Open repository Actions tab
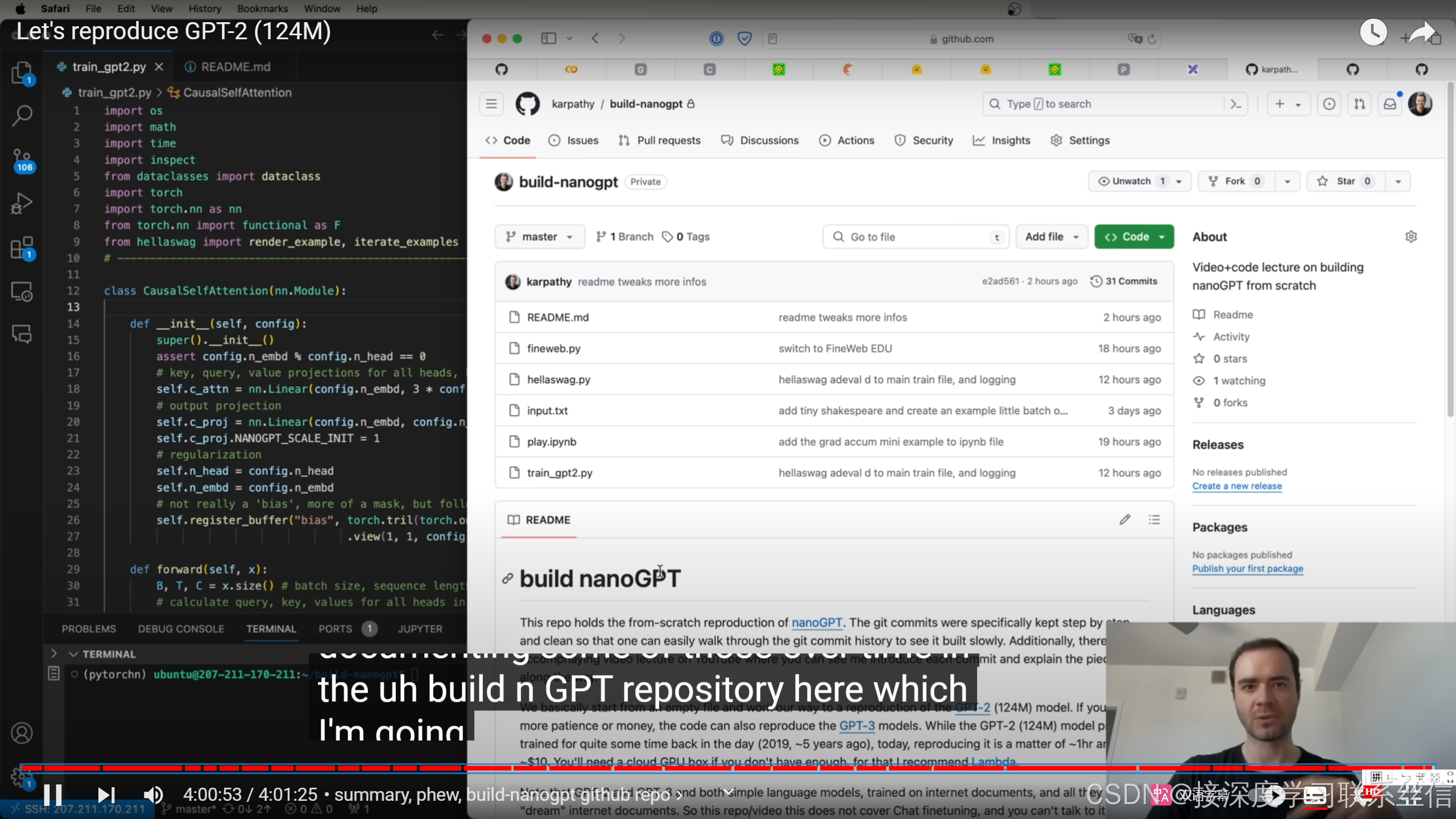 846,140
